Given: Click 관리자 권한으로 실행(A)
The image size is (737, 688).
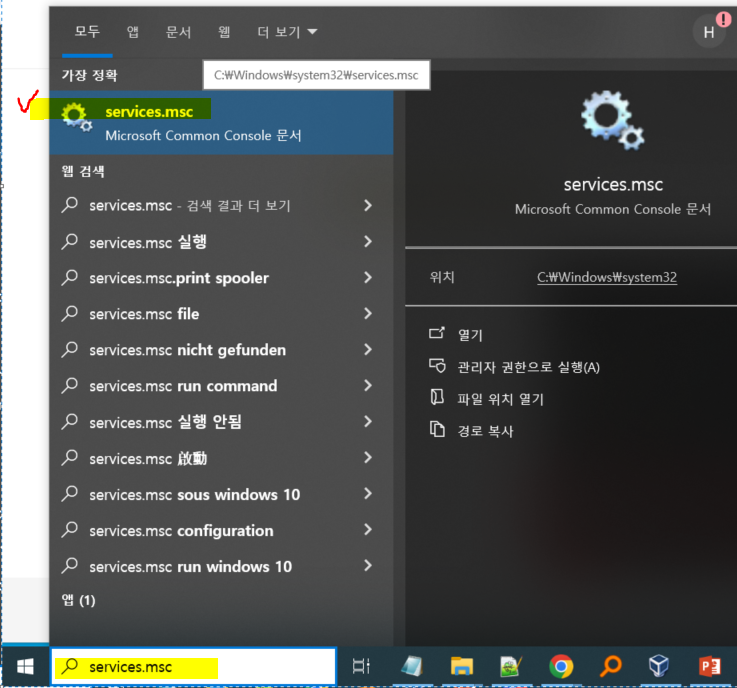Looking at the screenshot, I should (x=529, y=367).
